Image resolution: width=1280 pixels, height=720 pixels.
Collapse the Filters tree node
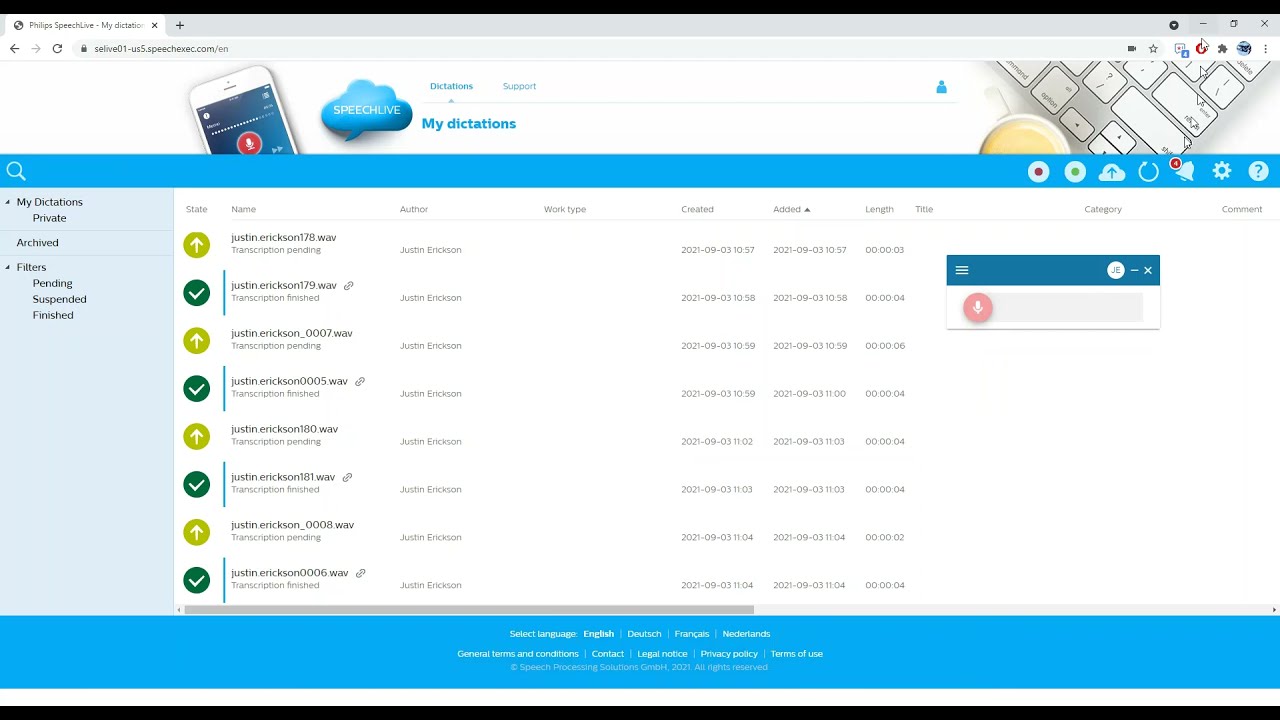pyautogui.click(x=8, y=267)
